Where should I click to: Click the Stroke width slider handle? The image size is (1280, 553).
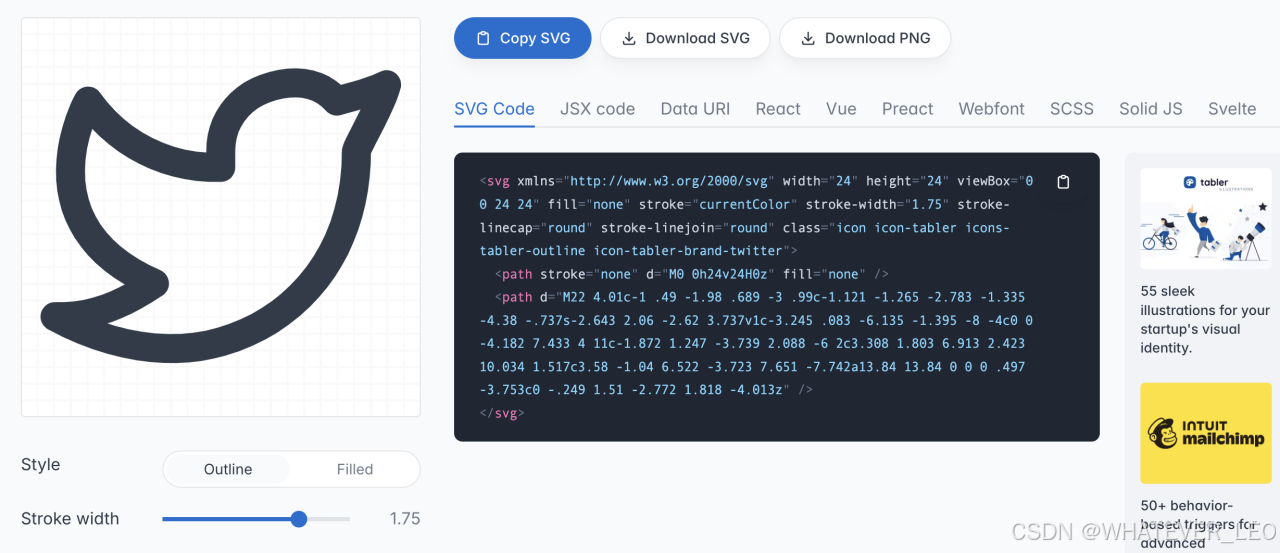coord(298,519)
